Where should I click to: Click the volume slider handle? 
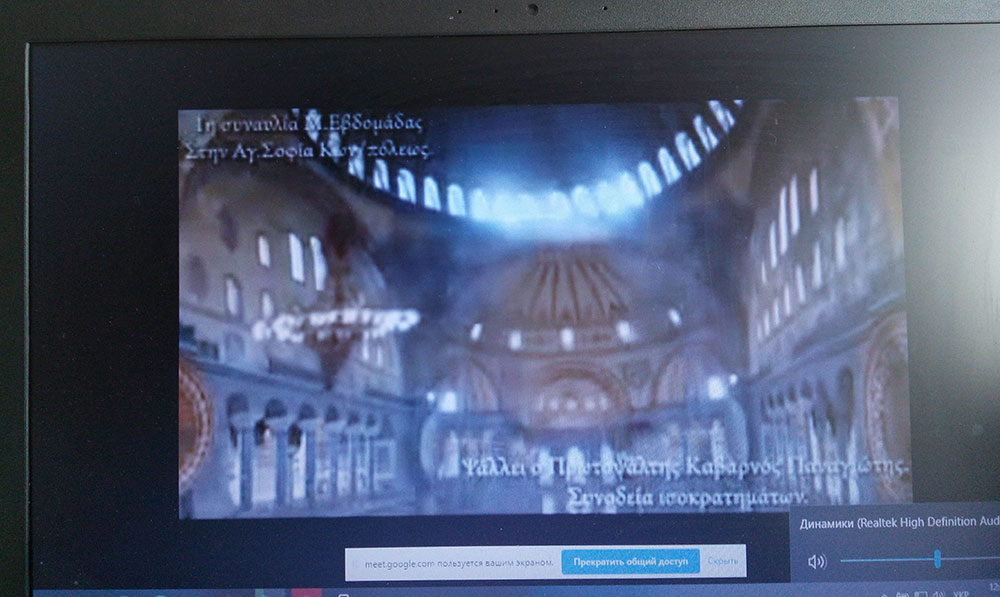pos(937,559)
